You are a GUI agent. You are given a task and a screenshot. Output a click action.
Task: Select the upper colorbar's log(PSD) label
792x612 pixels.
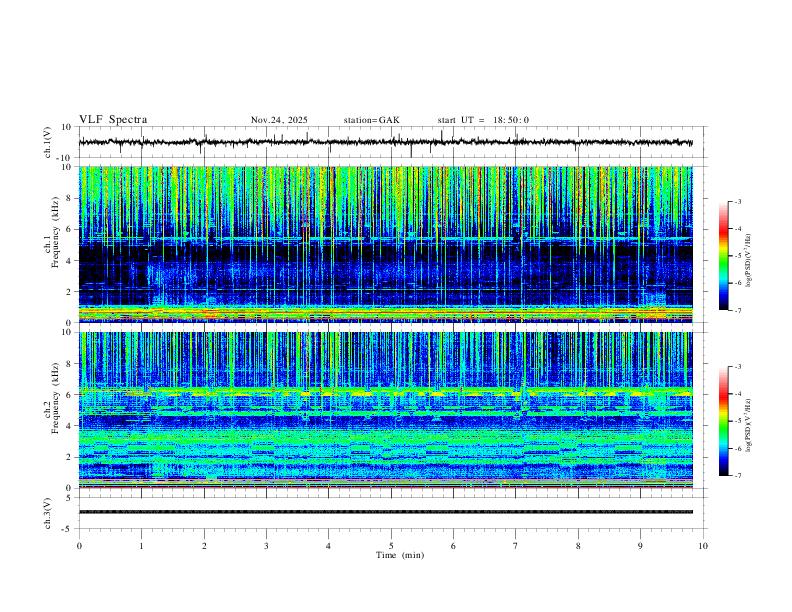(749, 261)
